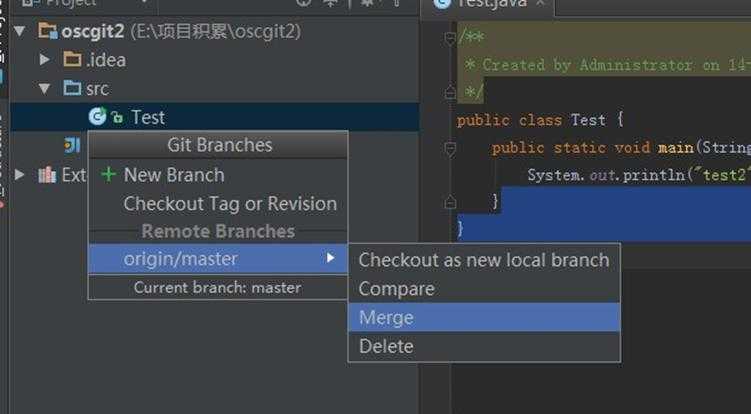
Task: Expand the External Libraries arrow
Action: click(19, 174)
